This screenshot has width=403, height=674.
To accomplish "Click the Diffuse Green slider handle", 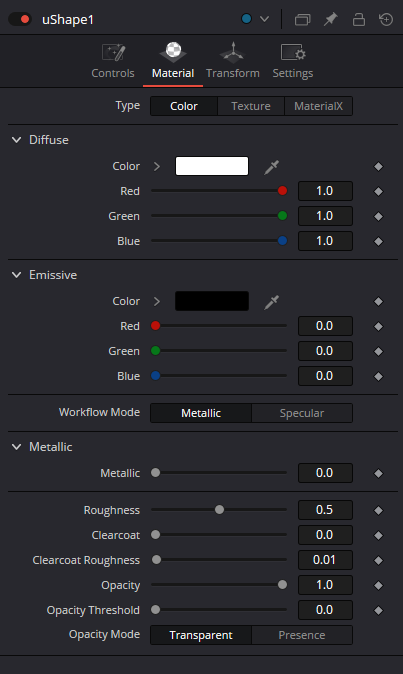I will (x=282, y=216).
